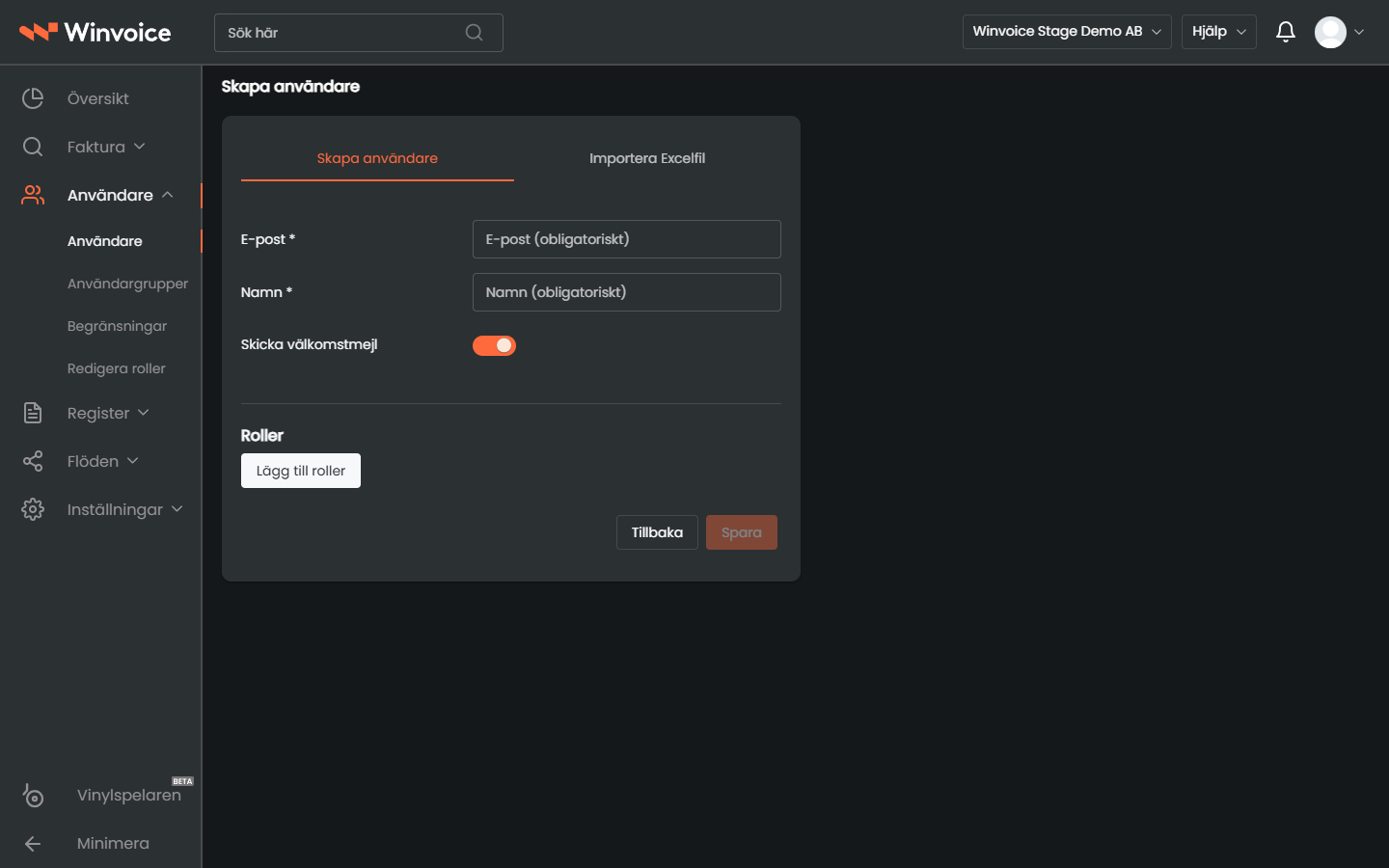Focus the E-post input field
This screenshot has width=1389, height=868.
point(627,239)
